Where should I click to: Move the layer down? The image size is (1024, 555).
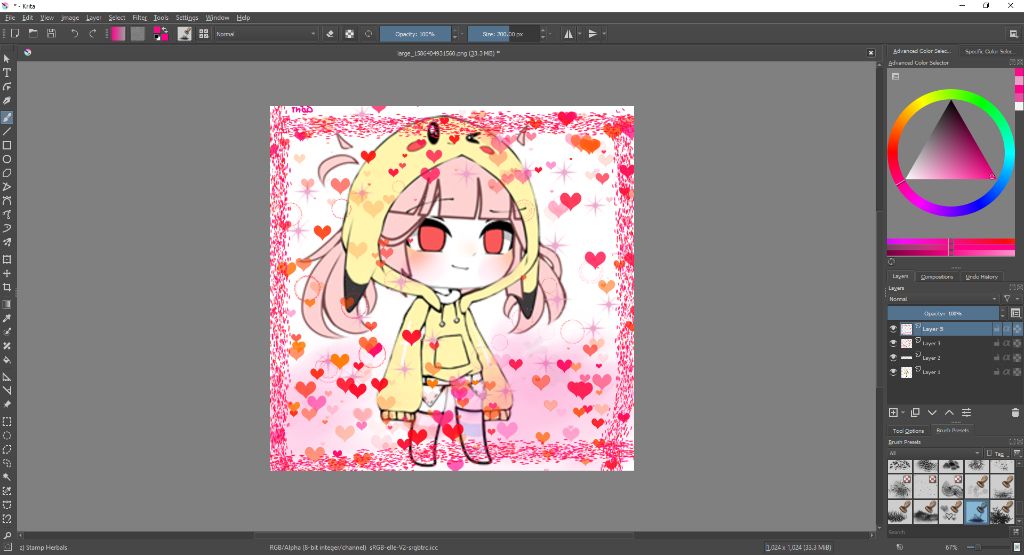[932, 413]
